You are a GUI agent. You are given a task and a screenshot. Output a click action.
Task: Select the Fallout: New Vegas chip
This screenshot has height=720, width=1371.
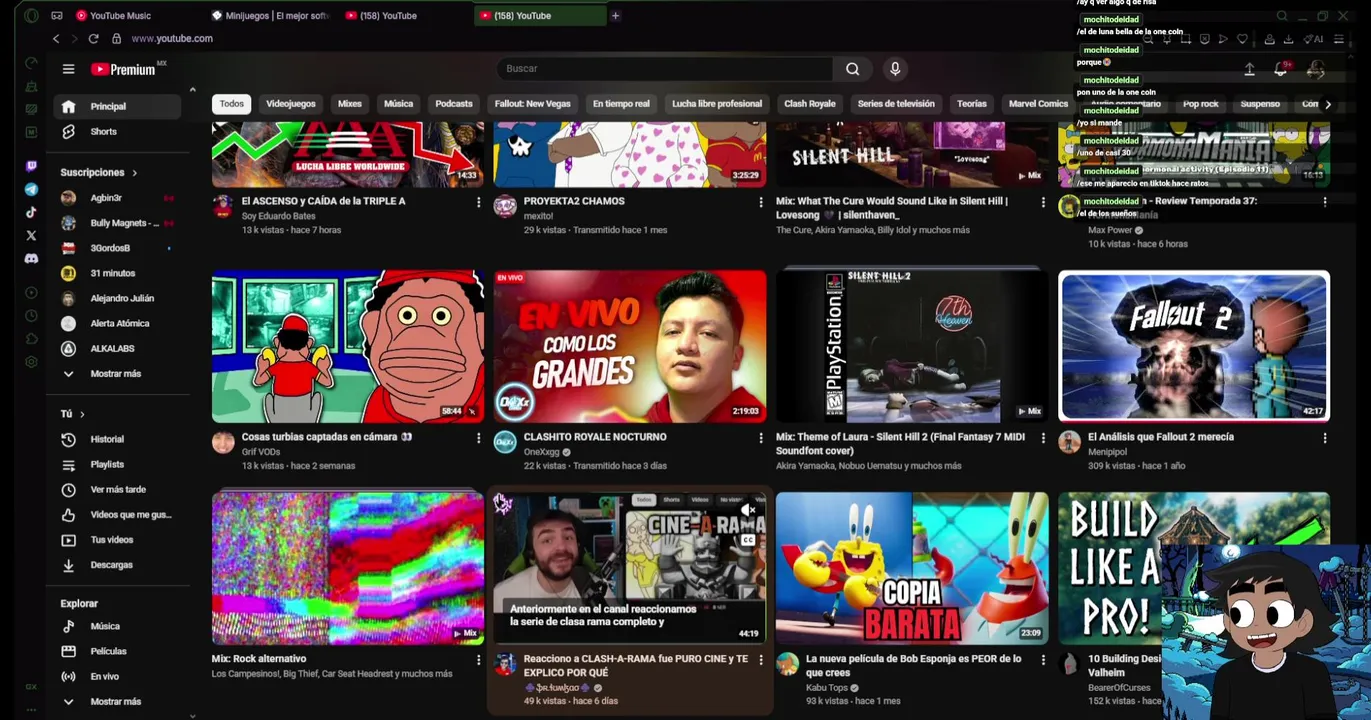coord(532,104)
